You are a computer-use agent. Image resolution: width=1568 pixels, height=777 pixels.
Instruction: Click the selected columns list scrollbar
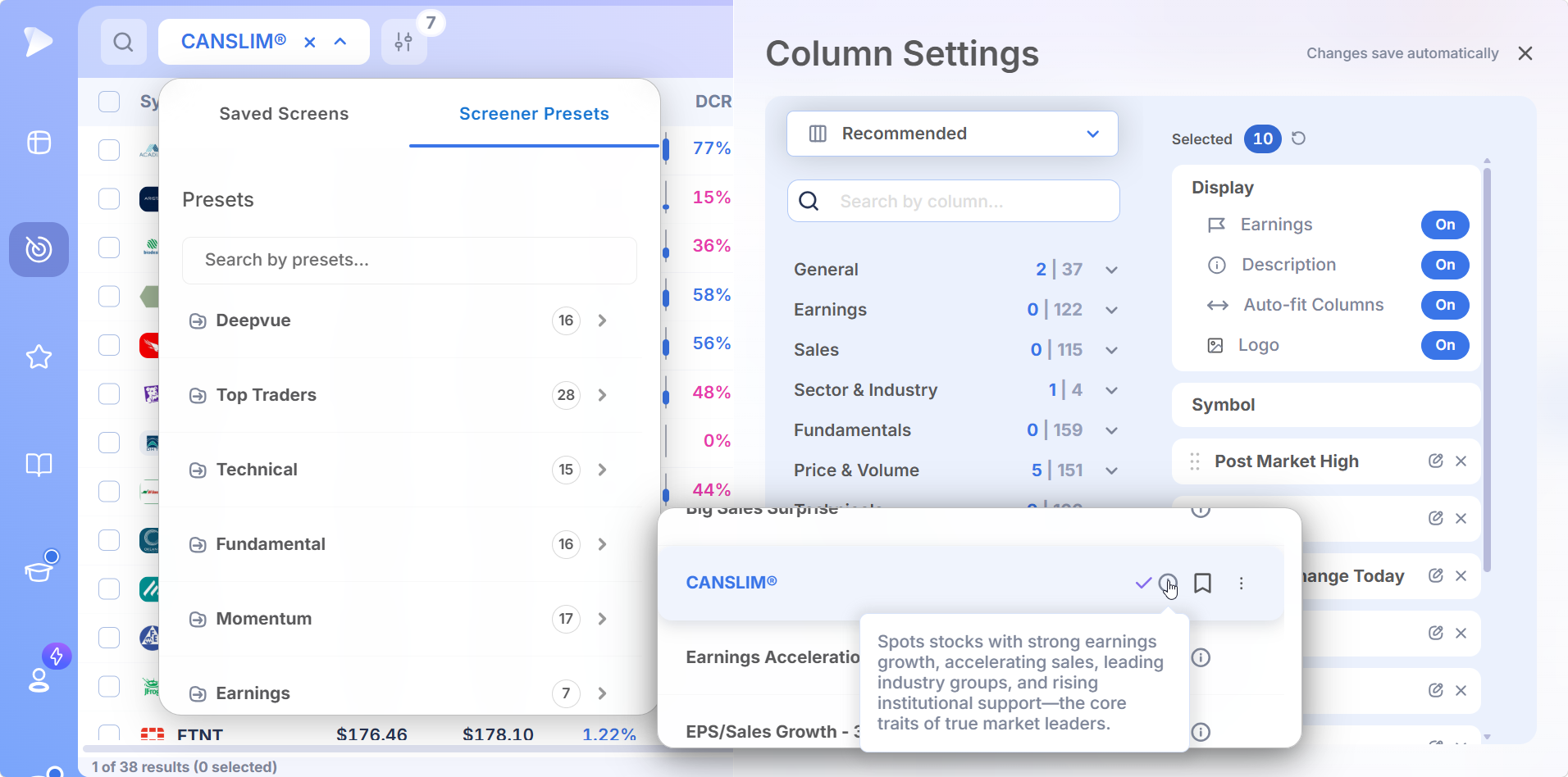click(x=1487, y=370)
